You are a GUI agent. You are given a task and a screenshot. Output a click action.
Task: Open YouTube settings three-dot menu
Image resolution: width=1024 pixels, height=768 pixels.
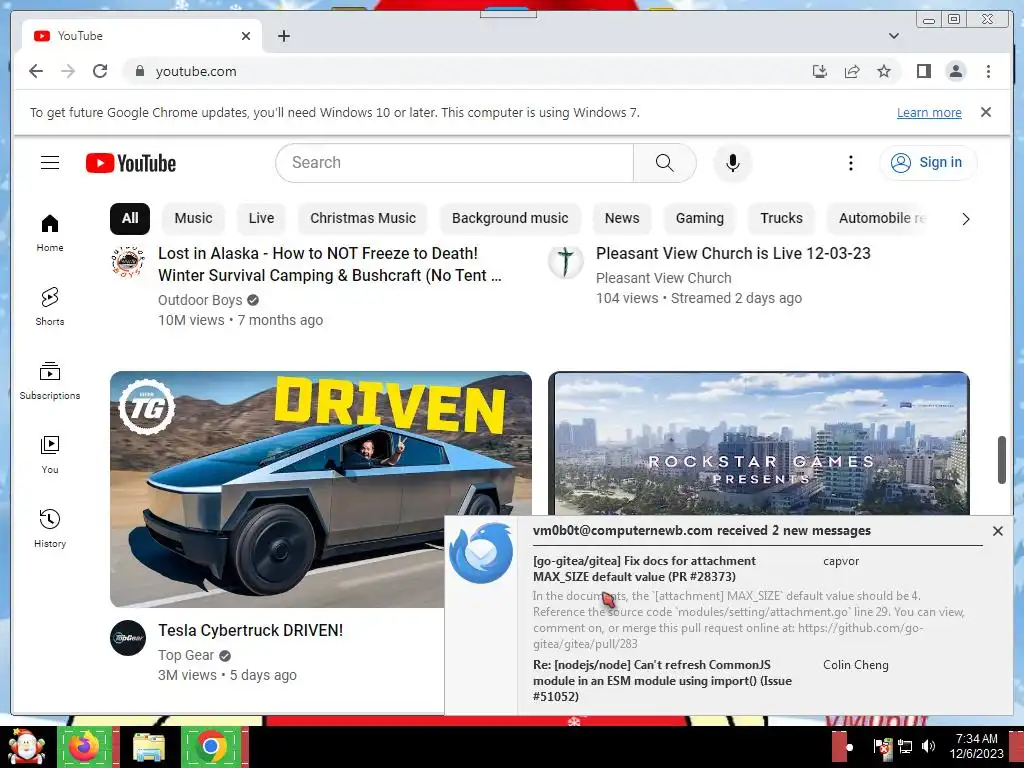(850, 163)
